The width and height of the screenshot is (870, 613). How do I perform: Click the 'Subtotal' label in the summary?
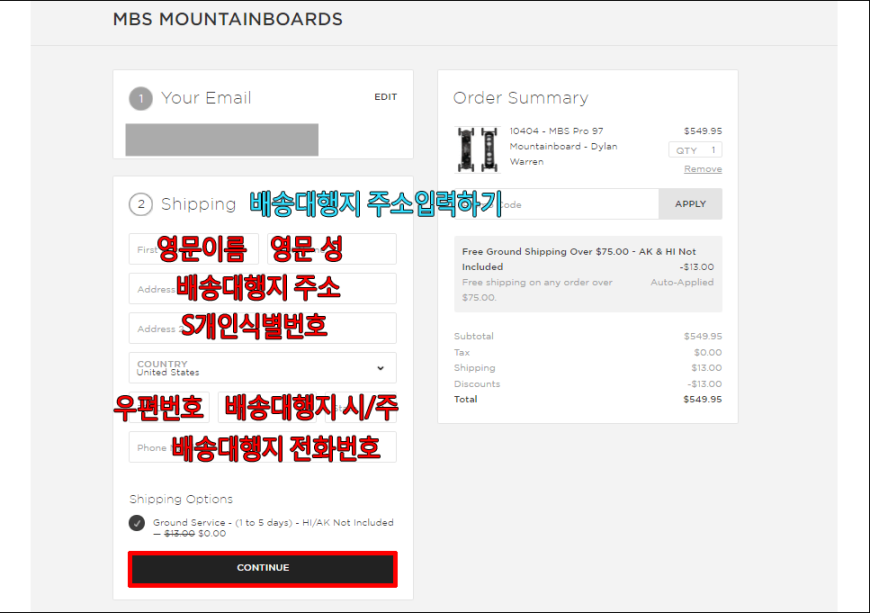click(473, 336)
